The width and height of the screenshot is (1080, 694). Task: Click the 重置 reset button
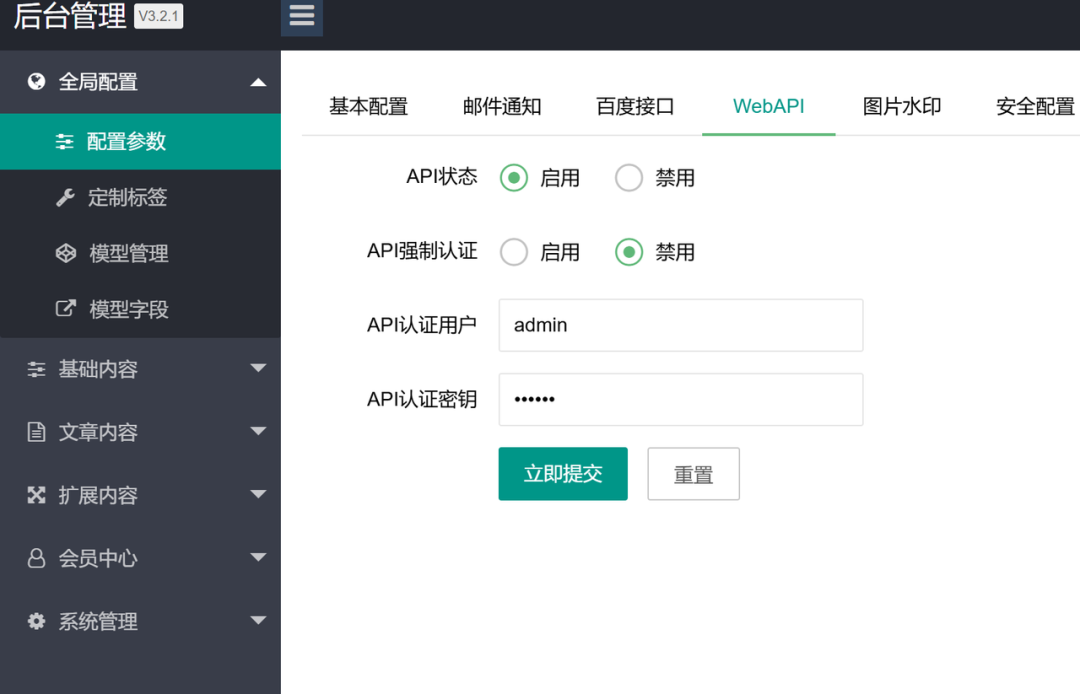coord(693,474)
